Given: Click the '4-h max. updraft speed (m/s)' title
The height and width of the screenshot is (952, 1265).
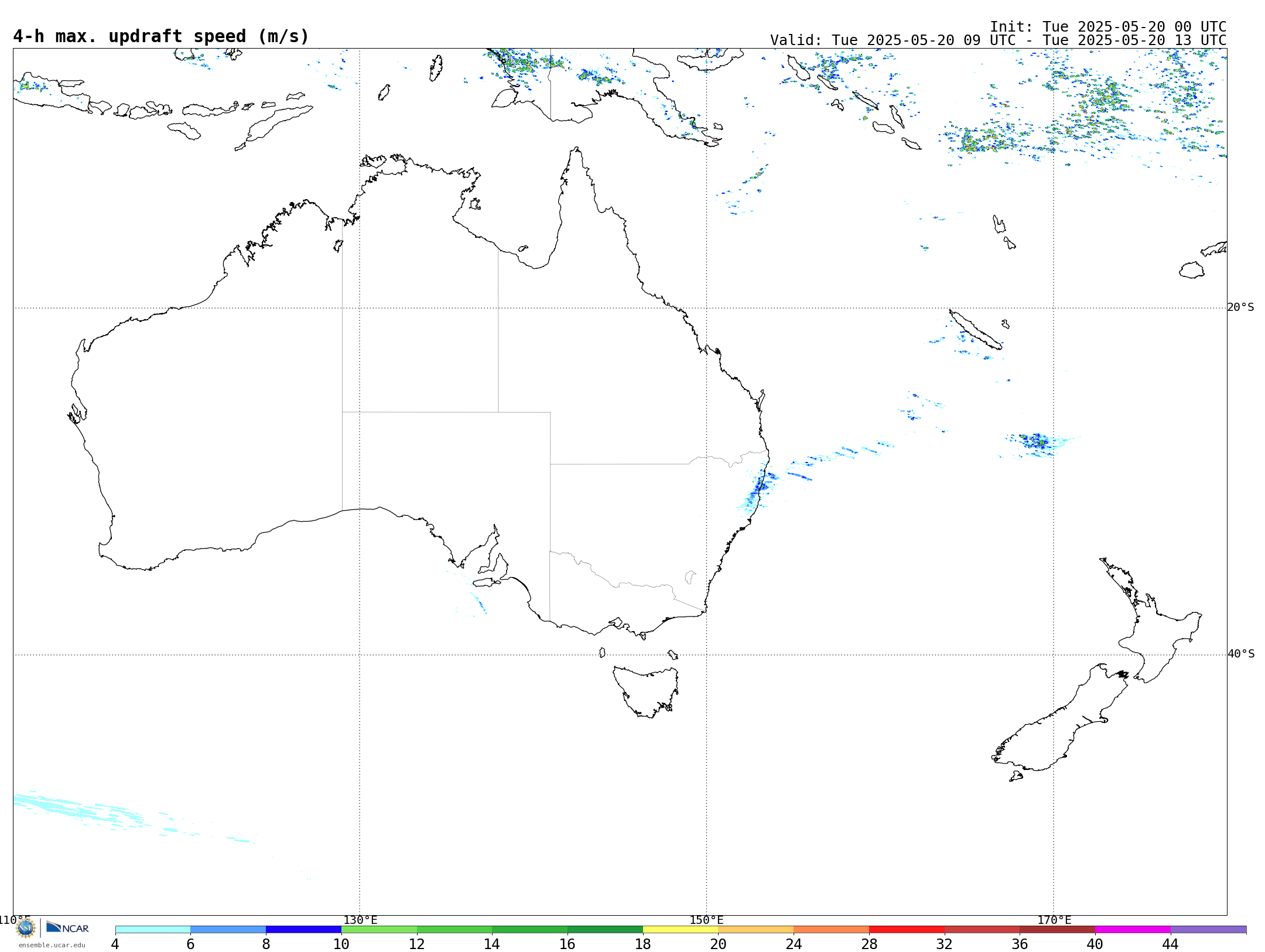Looking at the screenshot, I should (161, 36).
